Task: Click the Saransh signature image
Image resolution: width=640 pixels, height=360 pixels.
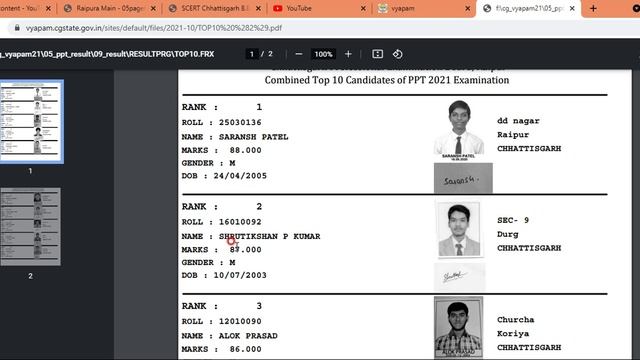Action: pos(463,178)
